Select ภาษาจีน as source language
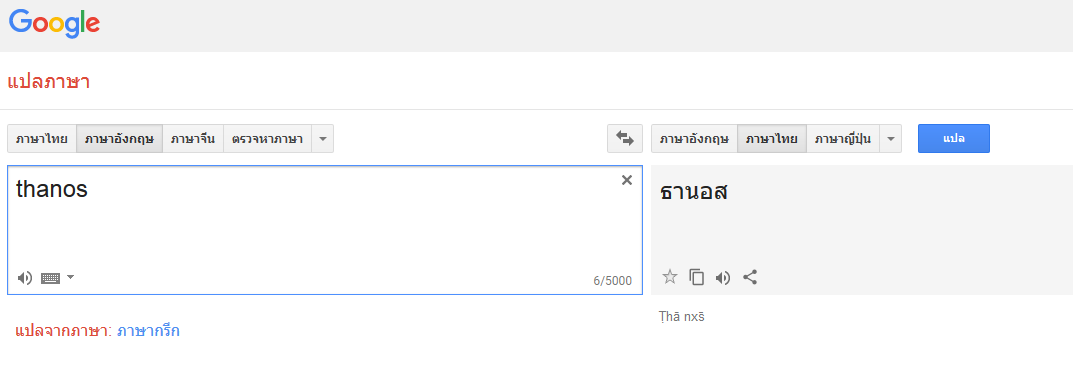Screen dimensions: 1073x368 [193, 139]
